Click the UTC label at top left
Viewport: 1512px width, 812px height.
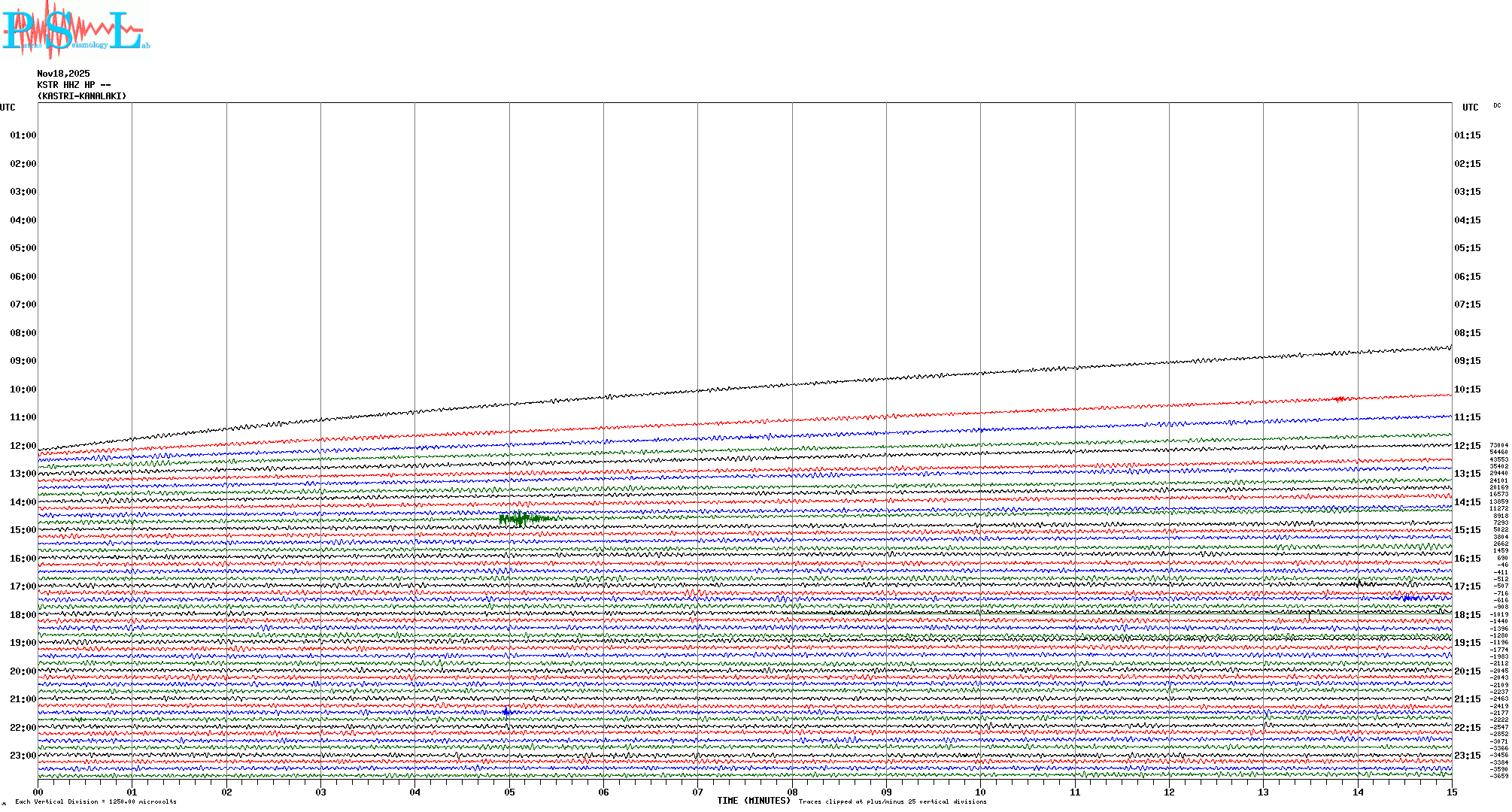[x=8, y=108]
